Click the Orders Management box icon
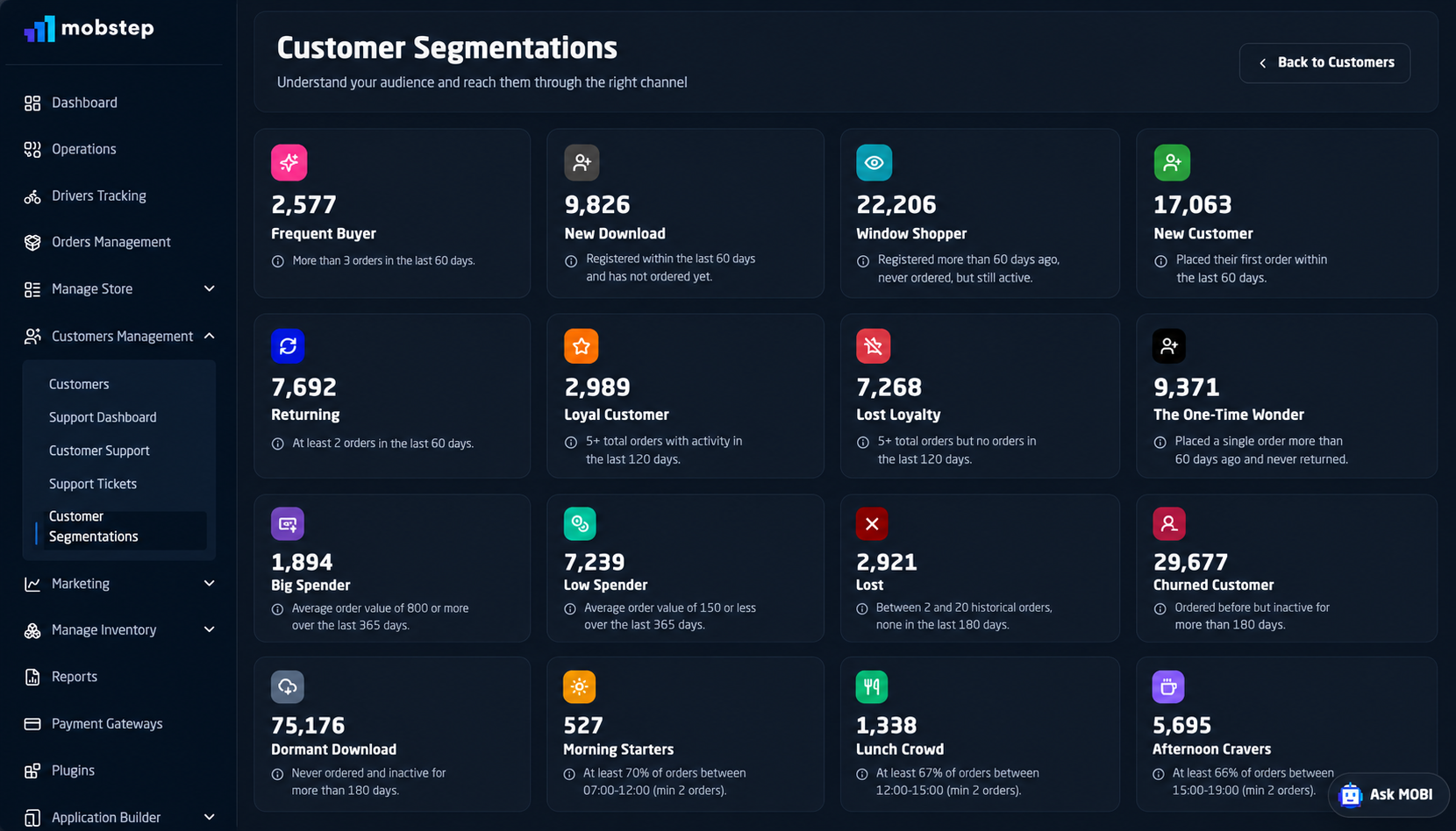 (32, 243)
